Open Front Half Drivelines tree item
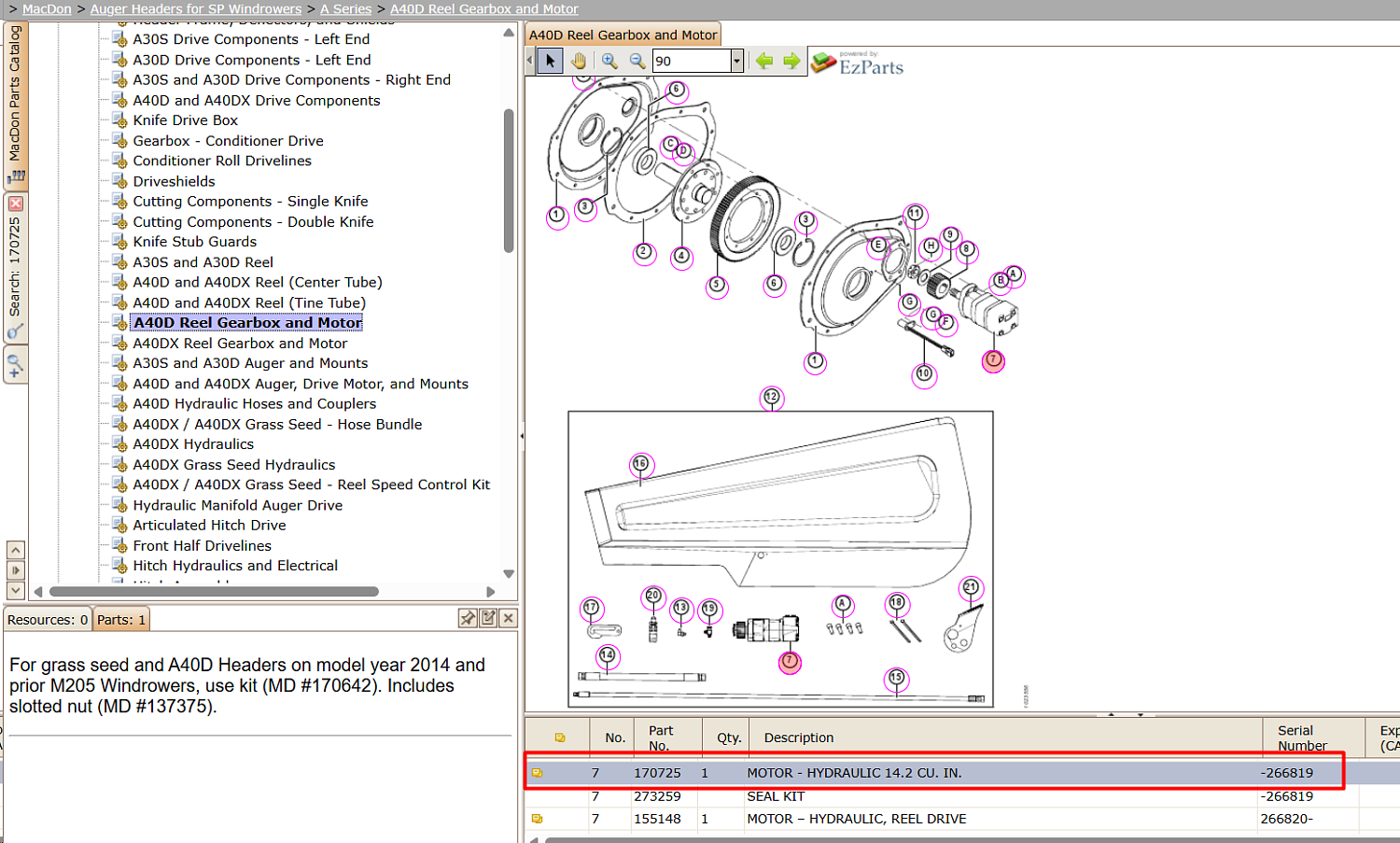Screen dimensions: 1400x843 pos(203,546)
